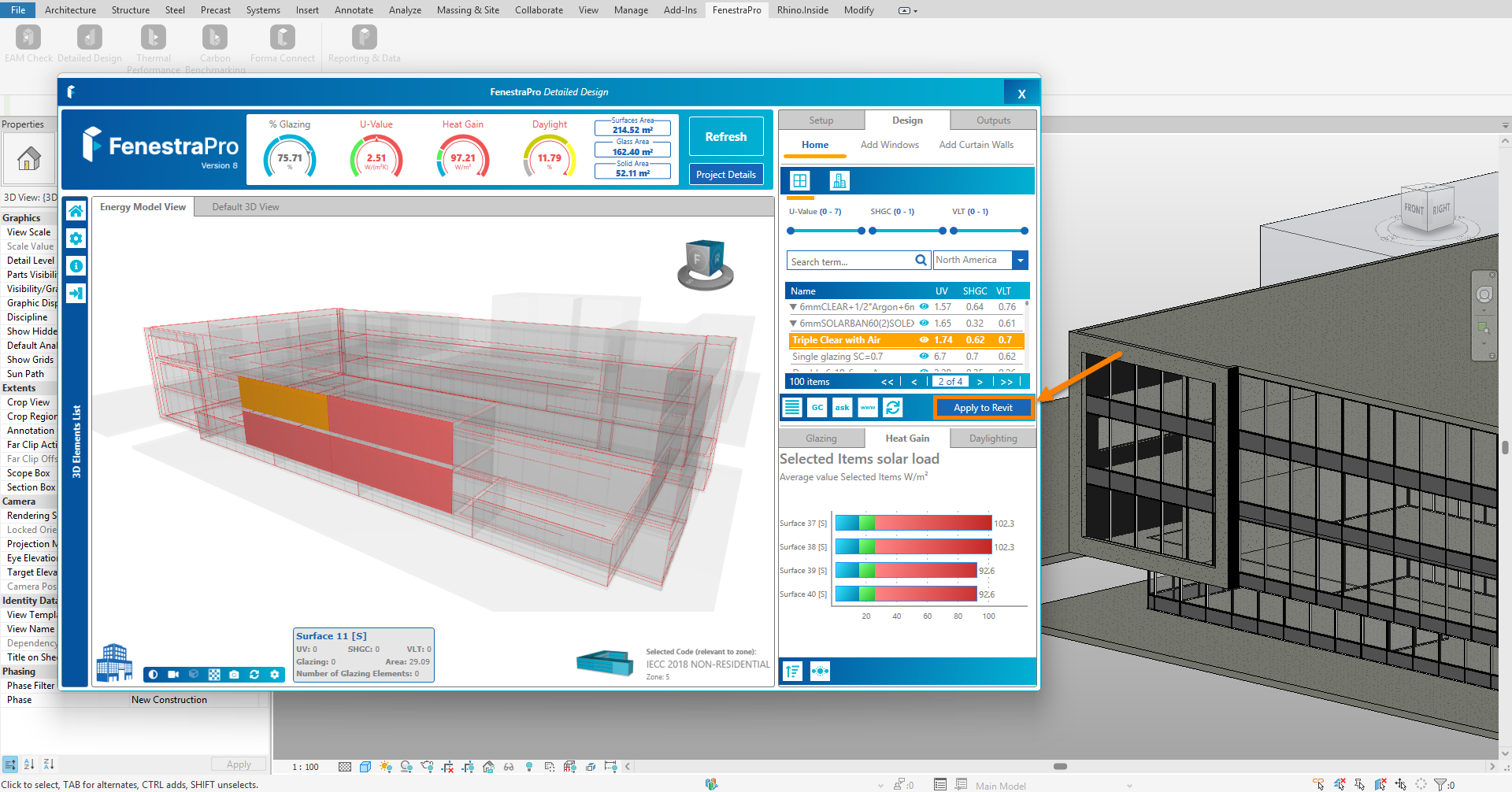Click the ask icon button
1512x792 pixels.
point(843,407)
